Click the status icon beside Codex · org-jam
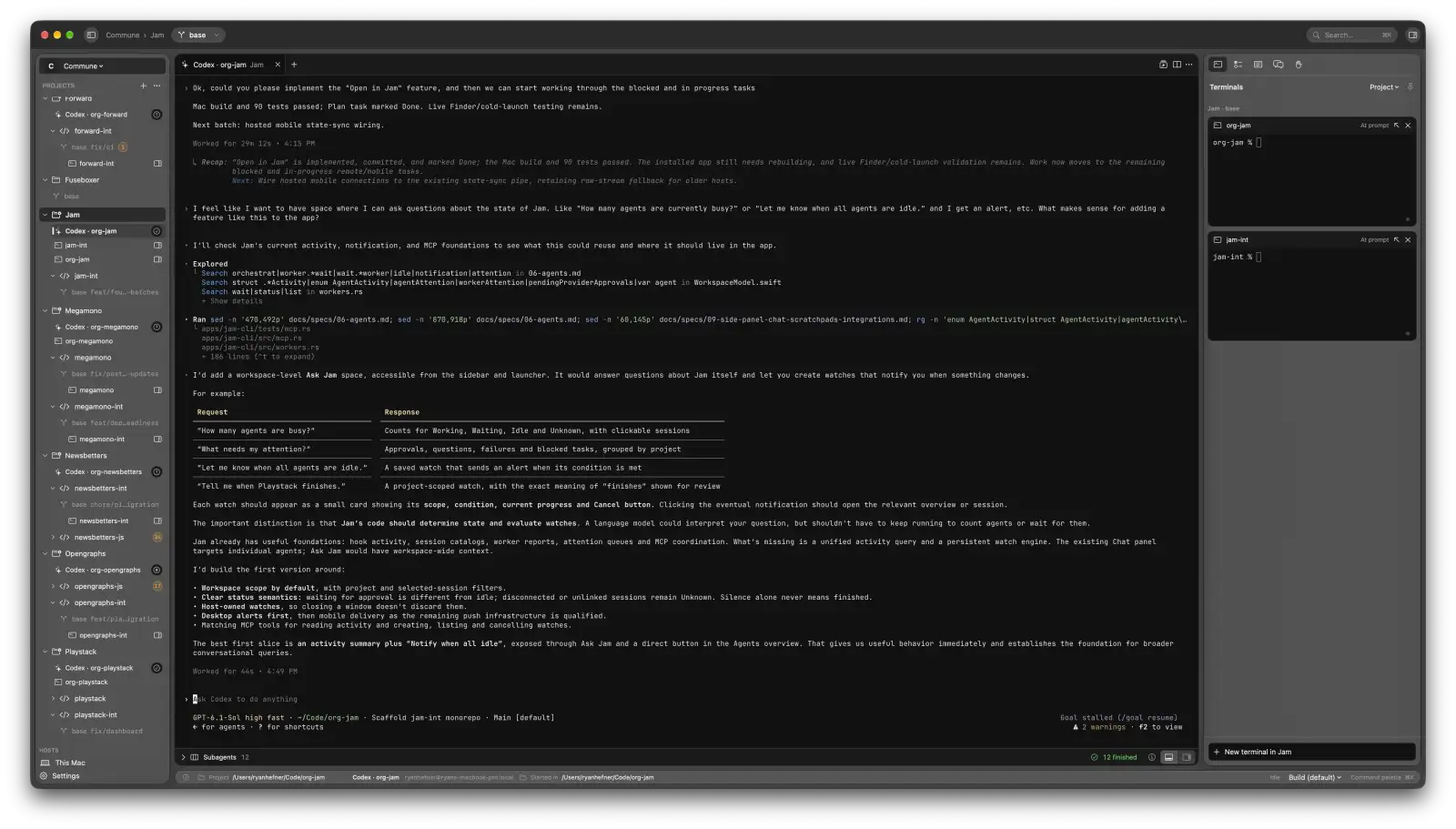Viewport: 1456px width, 829px height. pos(157,231)
